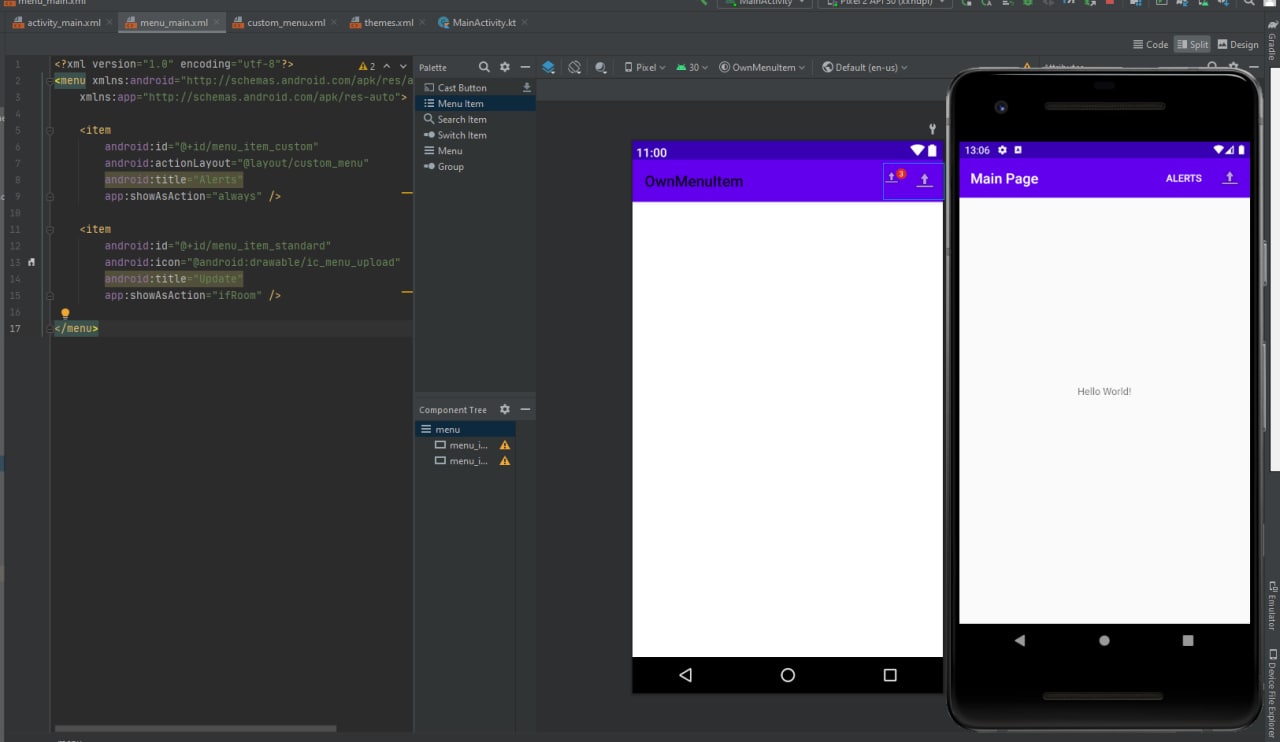Tap the emulator Recents navigation button

(x=1188, y=640)
